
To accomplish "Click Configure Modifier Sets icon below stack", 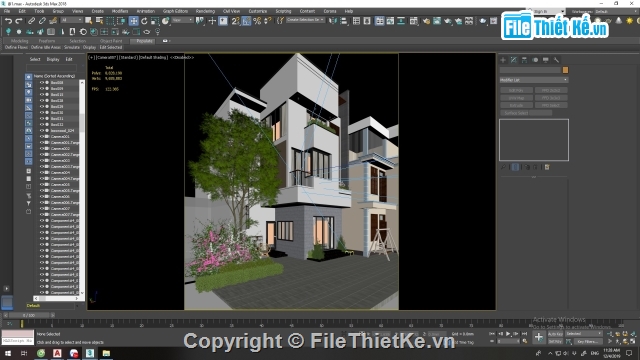I will (547, 167).
